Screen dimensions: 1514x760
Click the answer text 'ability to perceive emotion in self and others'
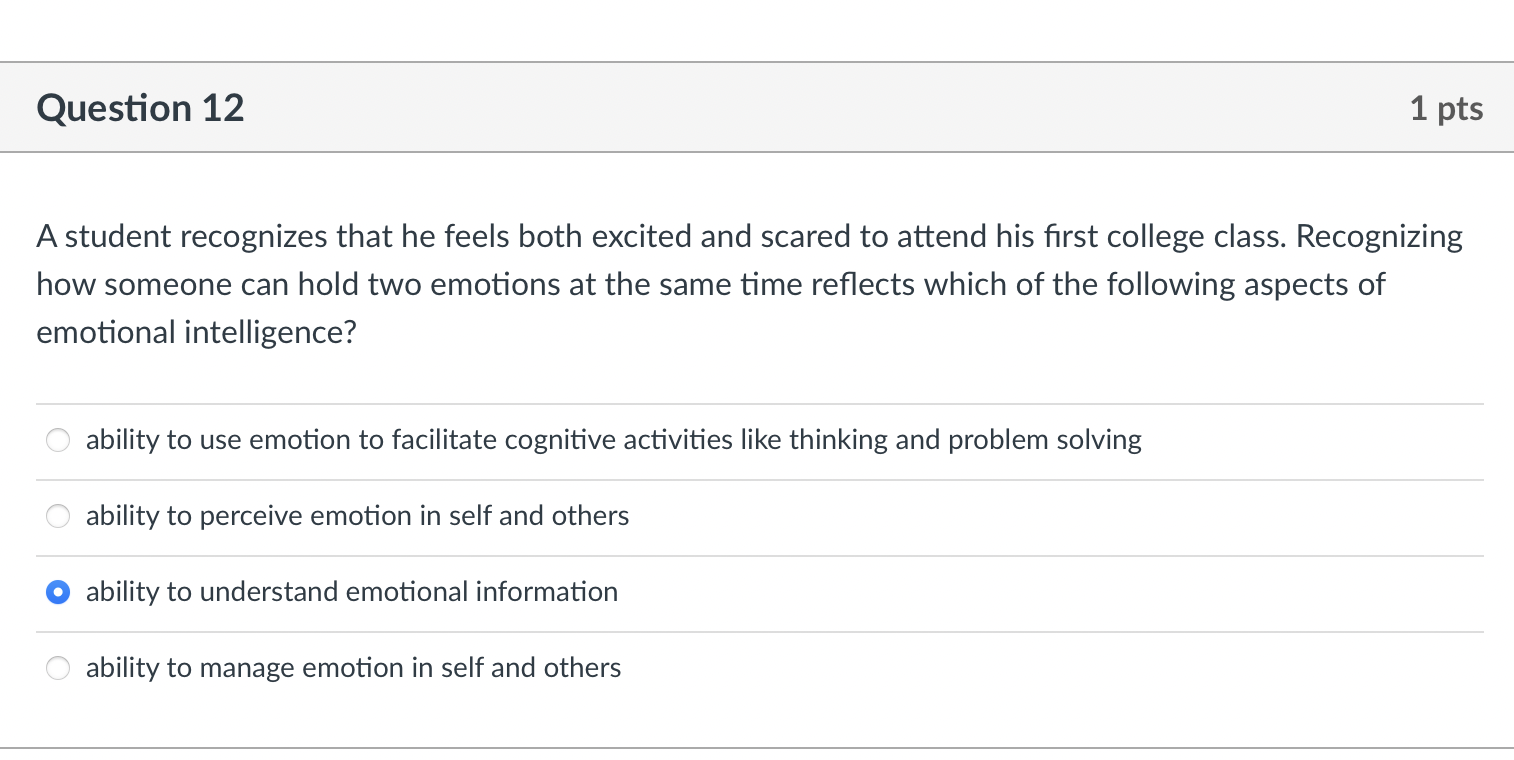(x=357, y=516)
